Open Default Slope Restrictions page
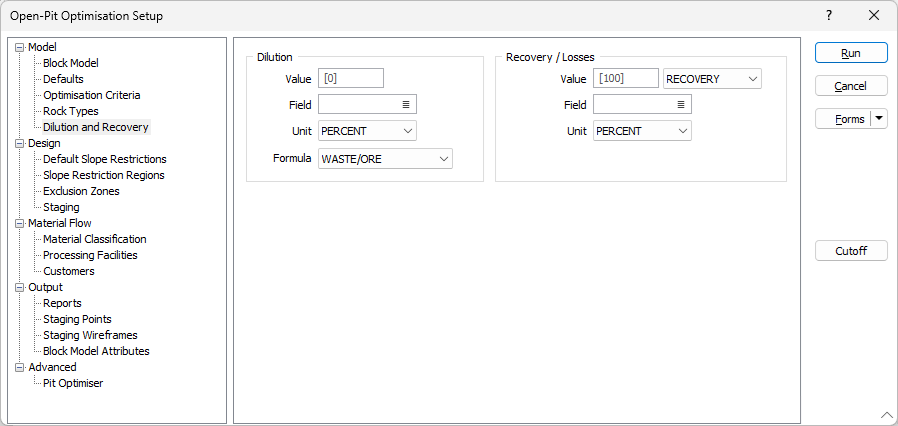 point(105,159)
